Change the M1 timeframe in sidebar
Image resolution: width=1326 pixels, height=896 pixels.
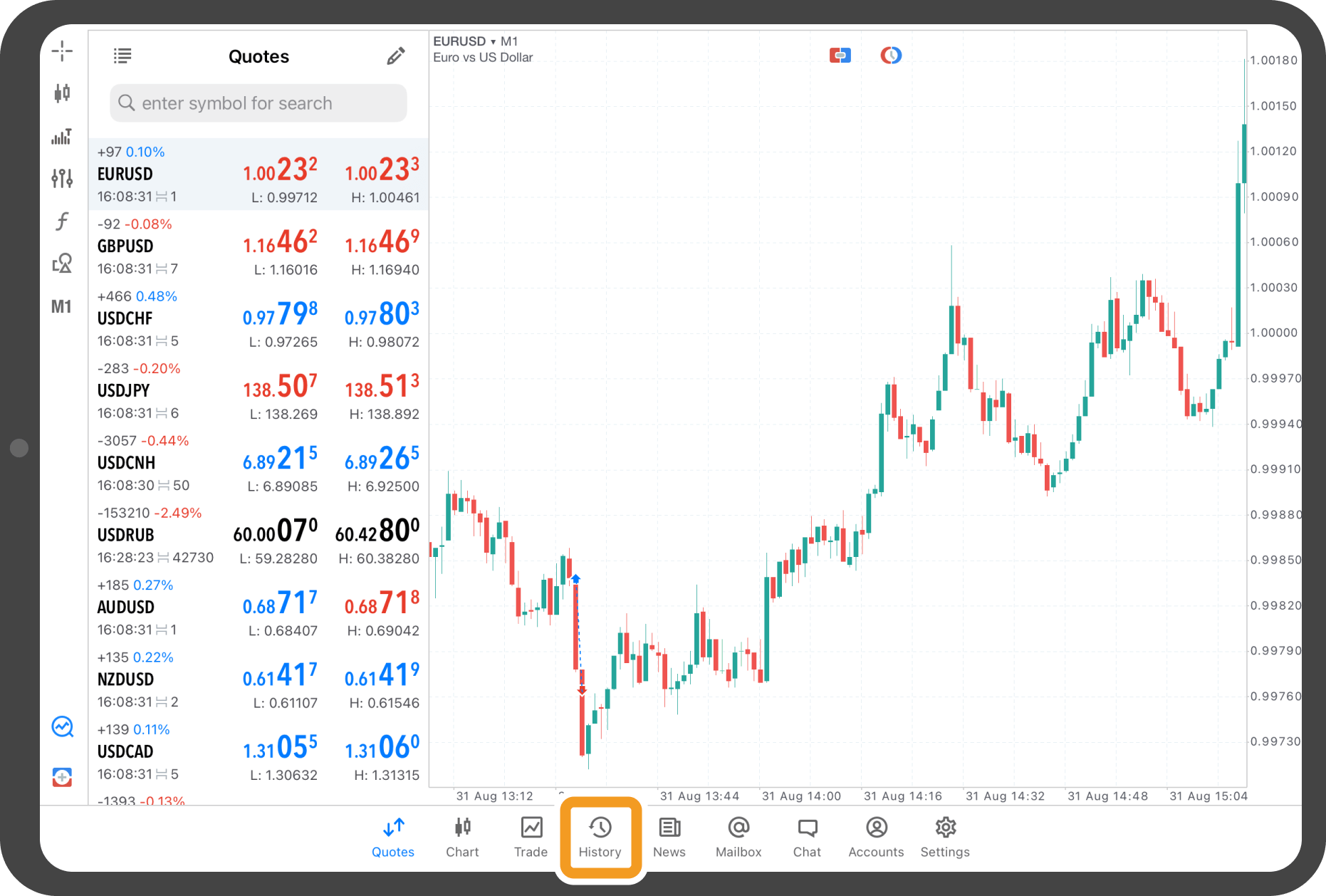(61, 307)
